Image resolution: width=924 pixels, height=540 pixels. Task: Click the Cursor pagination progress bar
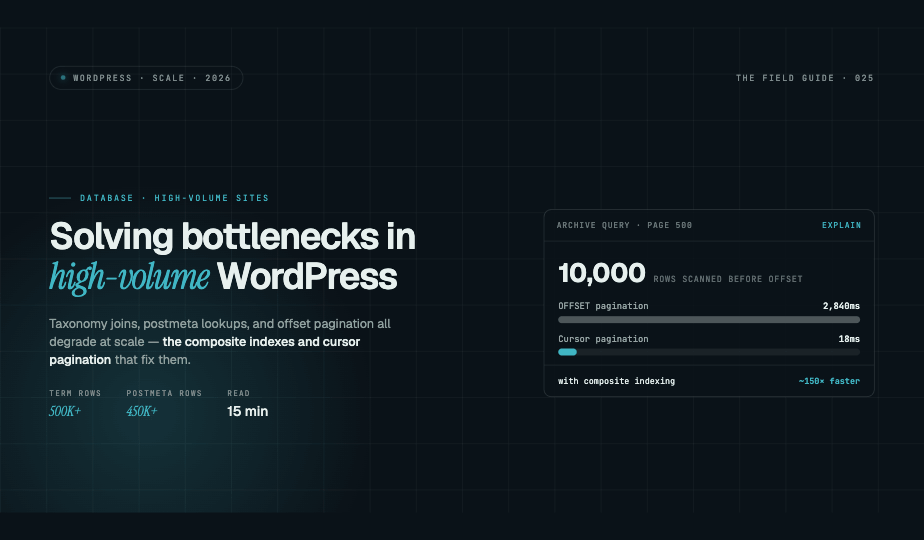(x=709, y=352)
